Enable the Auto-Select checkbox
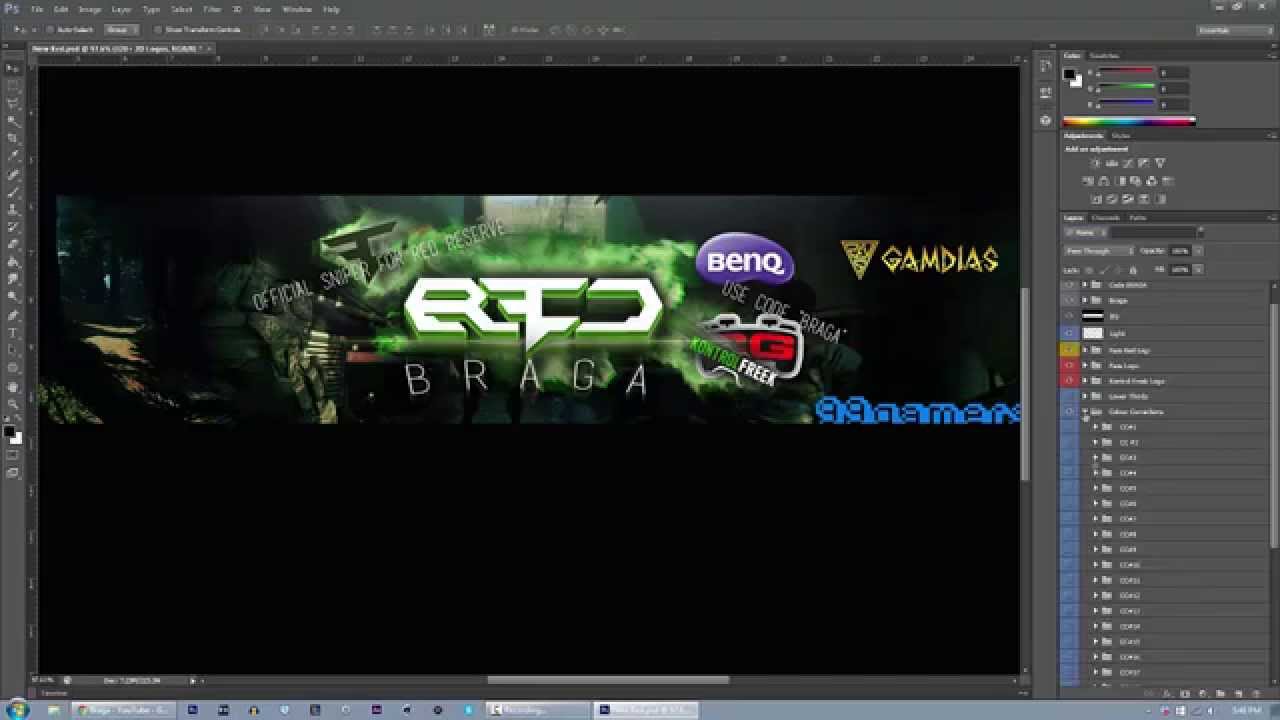The image size is (1280, 720). coord(50,30)
